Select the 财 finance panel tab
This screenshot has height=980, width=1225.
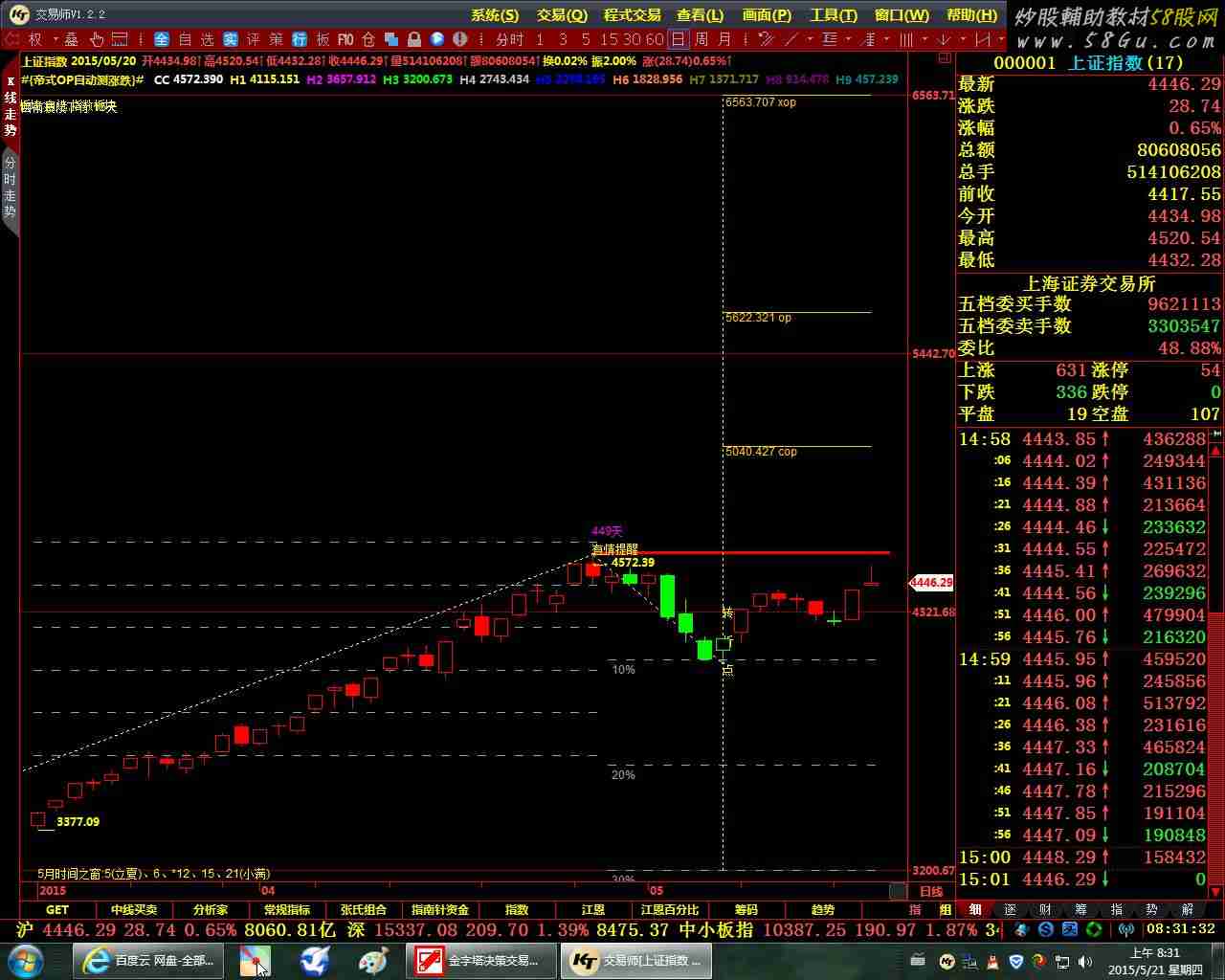pos(1045,910)
